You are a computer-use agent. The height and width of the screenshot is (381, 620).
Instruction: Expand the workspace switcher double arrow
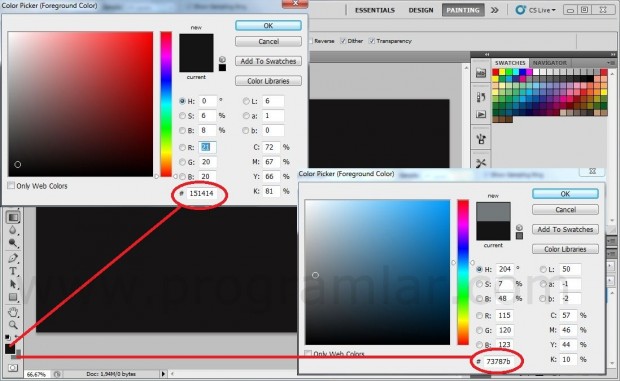point(495,10)
